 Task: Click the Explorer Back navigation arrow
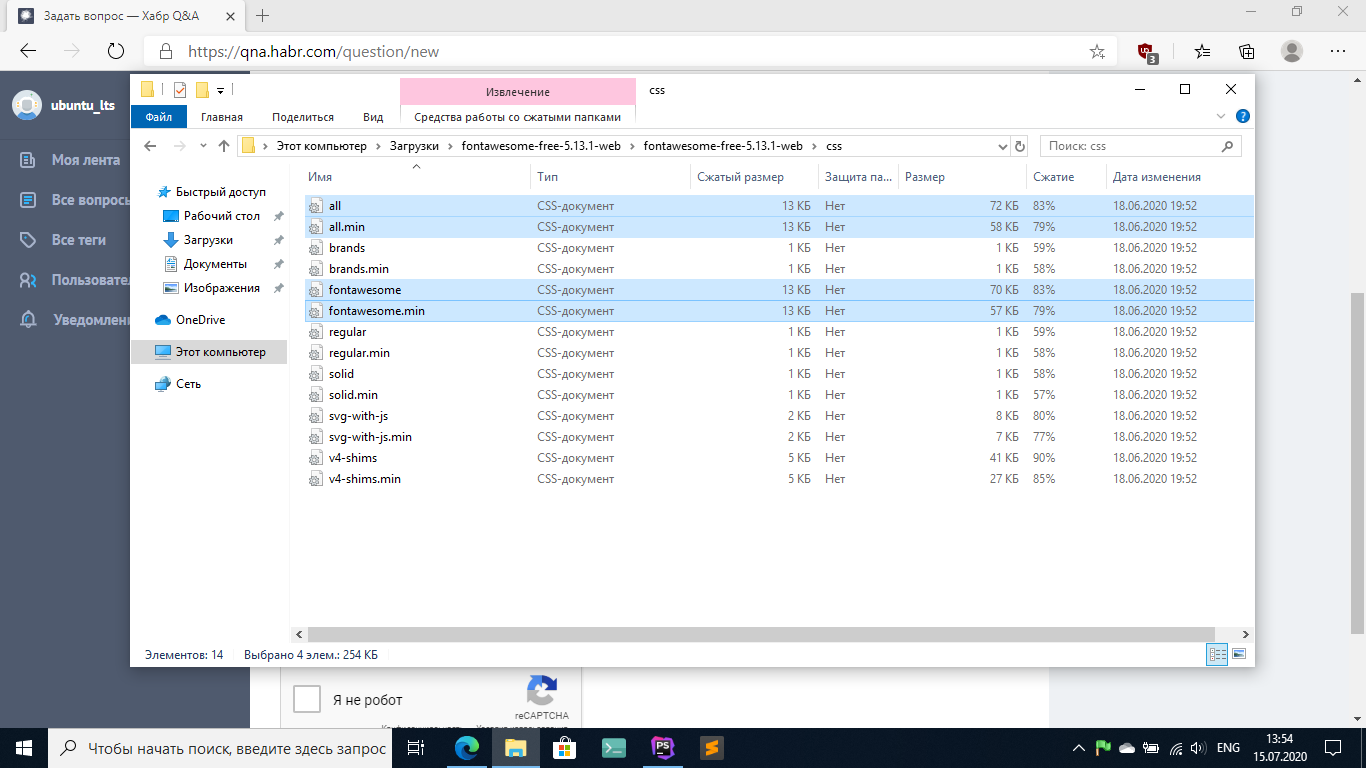151,146
